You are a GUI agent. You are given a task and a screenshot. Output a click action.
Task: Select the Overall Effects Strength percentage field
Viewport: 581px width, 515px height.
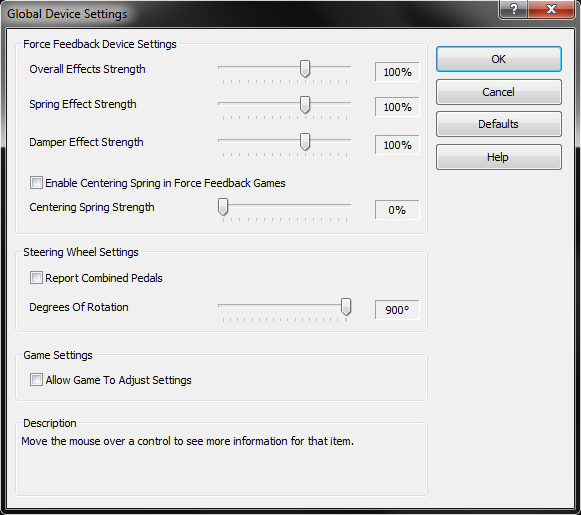pos(397,72)
